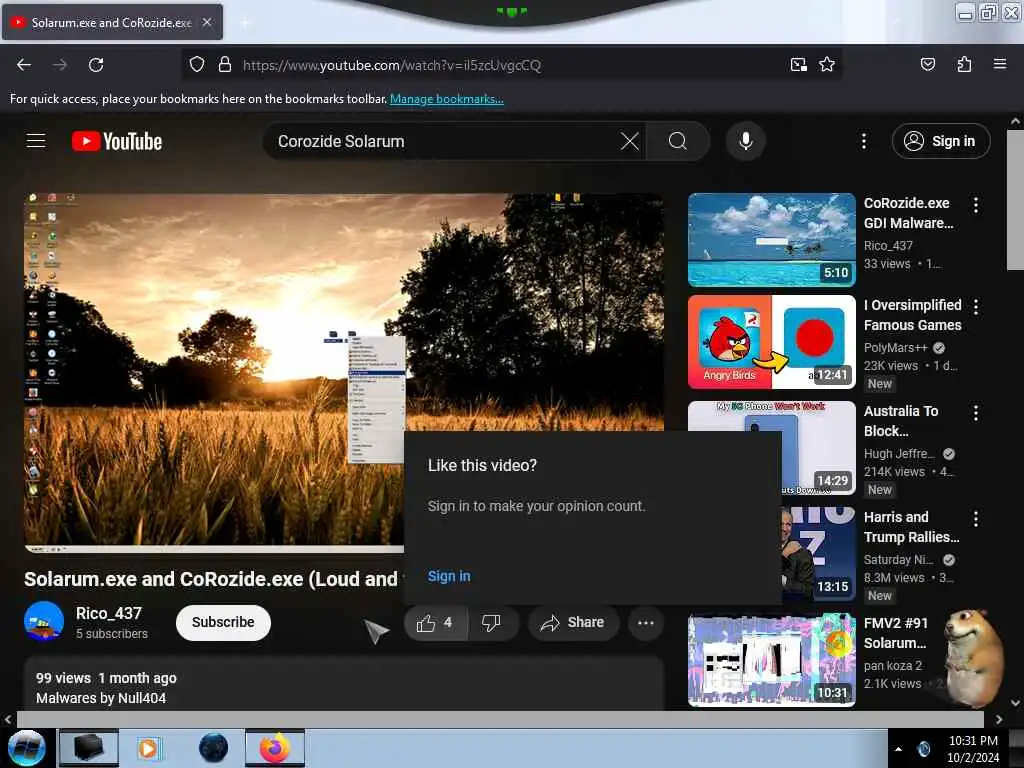Open the extensions puzzle icon
1024x768 pixels.
point(964,65)
